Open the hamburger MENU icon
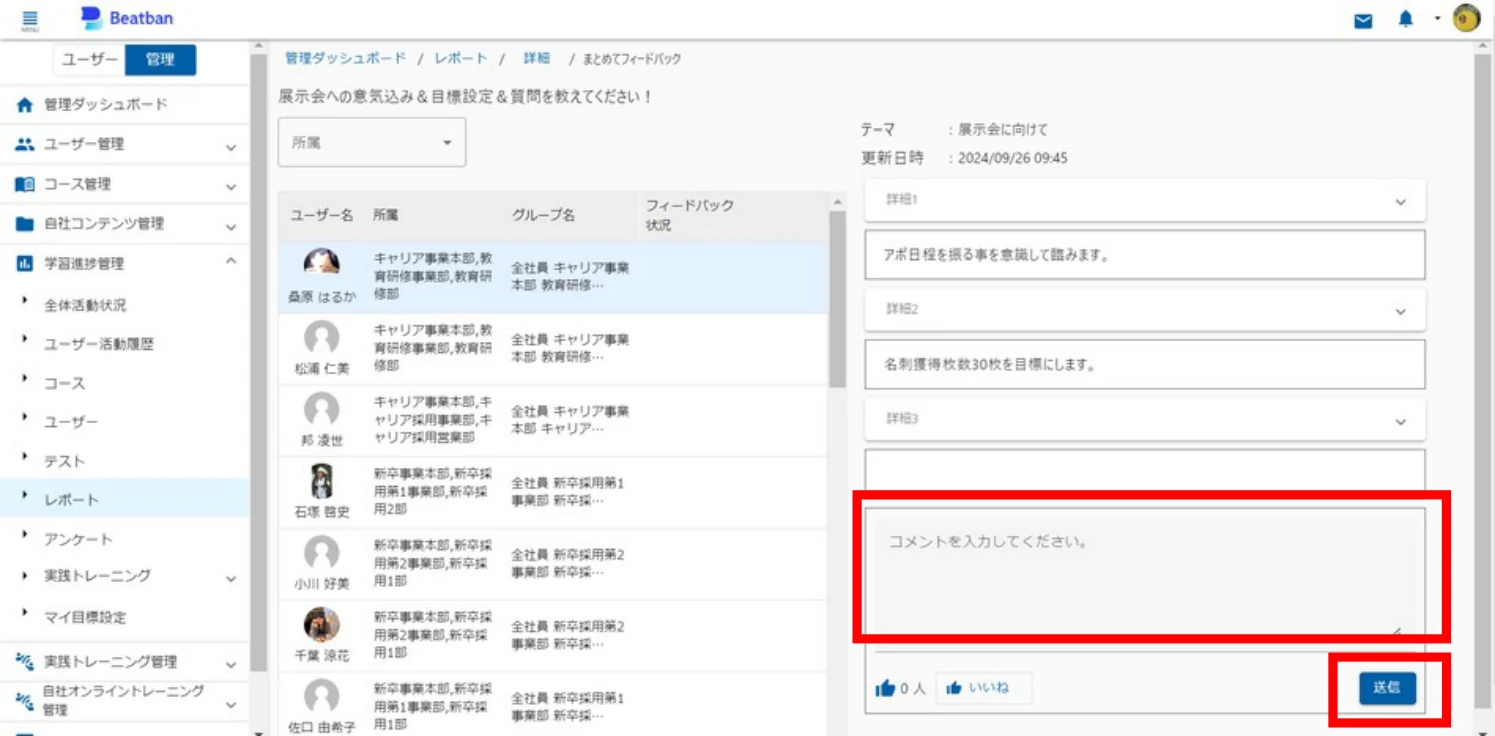This screenshot has width=1495, height=736. 29,20
